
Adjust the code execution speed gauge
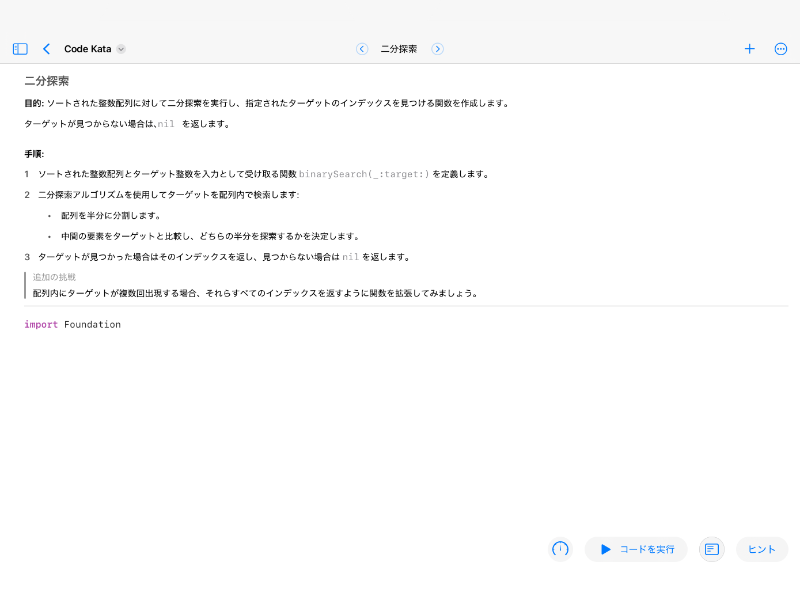click(560, 549)
